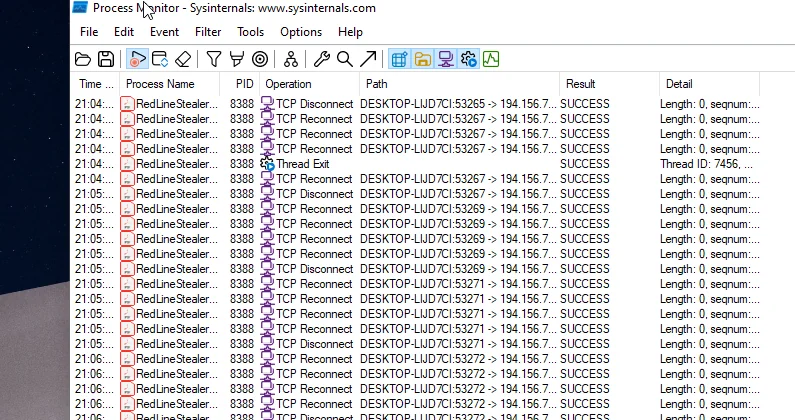The width and height of the screenshot is (795, 420).
Task: Show the Process Tree icon
Action: 291,59
